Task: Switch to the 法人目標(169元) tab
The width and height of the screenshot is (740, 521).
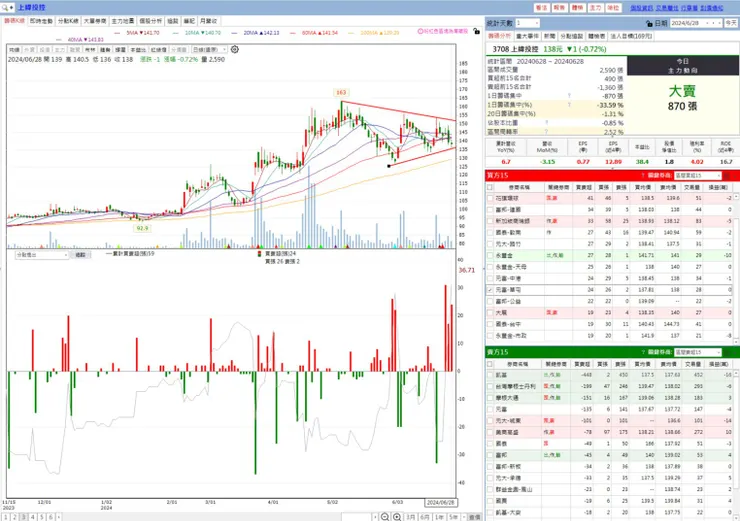Action: (631, 36)
